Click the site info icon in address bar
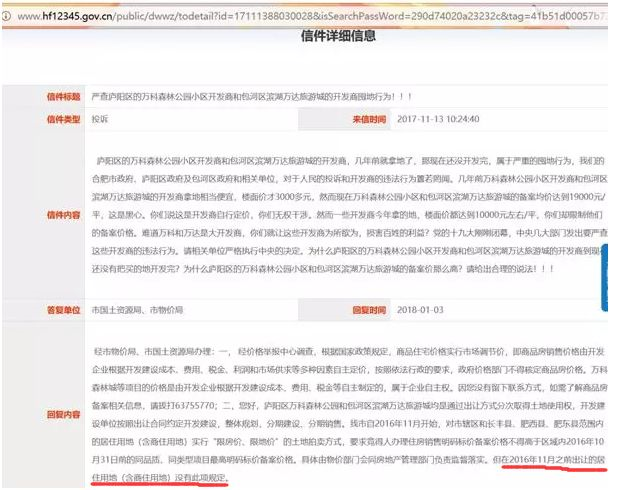 6,16
